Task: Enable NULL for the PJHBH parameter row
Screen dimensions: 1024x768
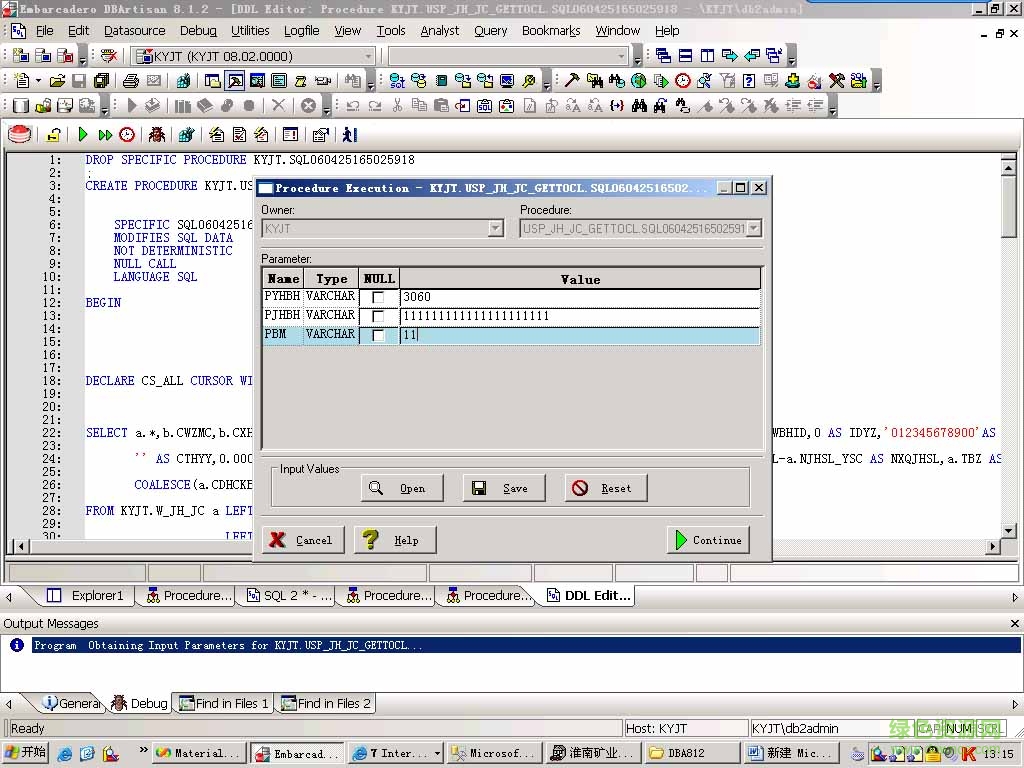Action: coord(377,315)
